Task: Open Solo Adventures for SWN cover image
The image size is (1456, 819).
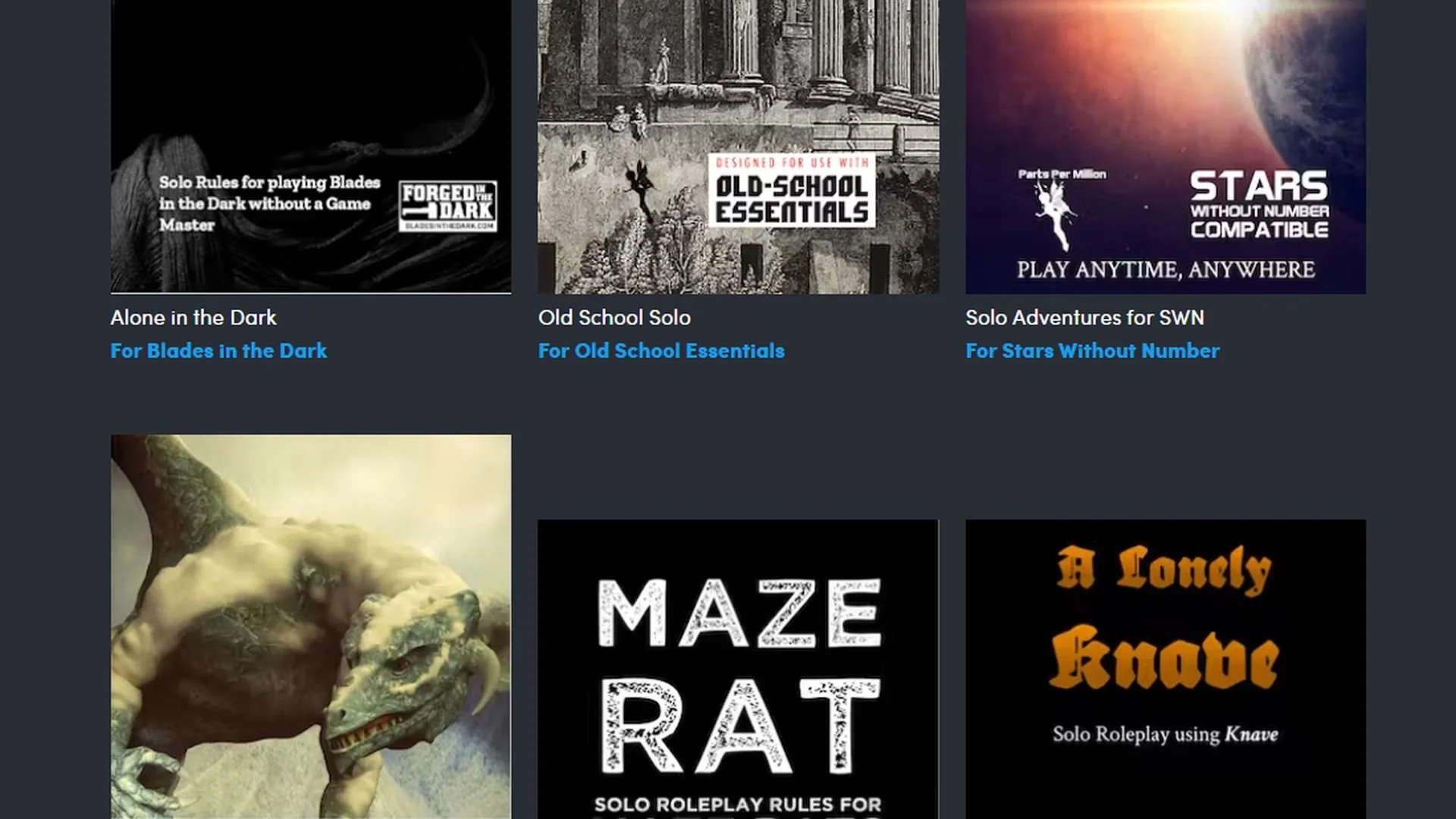Action: [1166, 91]
